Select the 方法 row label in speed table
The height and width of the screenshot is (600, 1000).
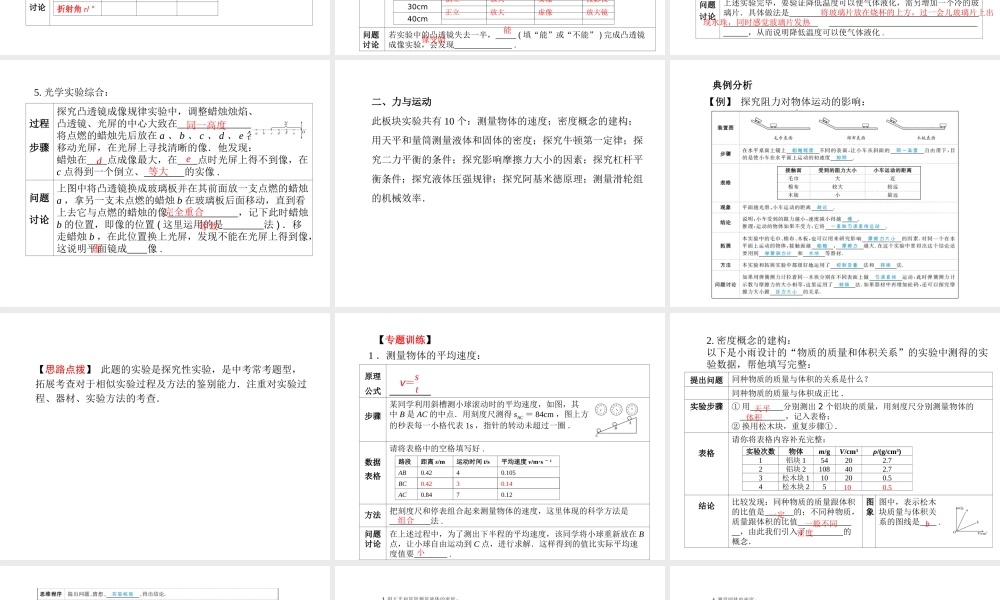click(x=373, y=515)
